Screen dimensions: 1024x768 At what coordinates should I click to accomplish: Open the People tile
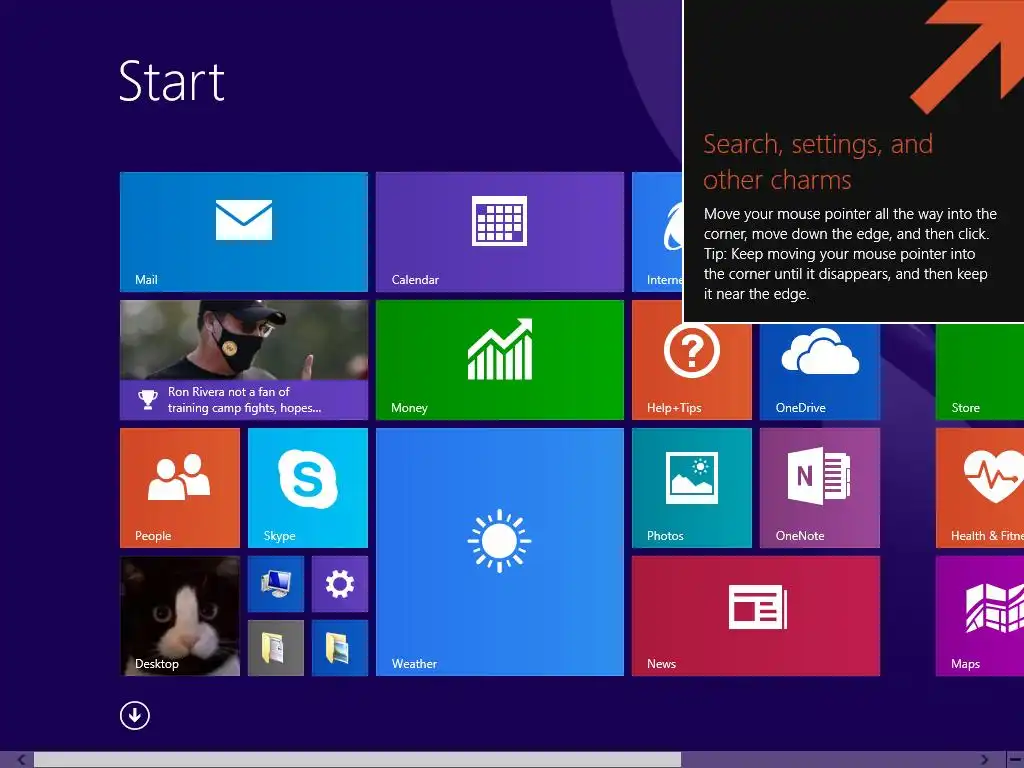(180, 488)
